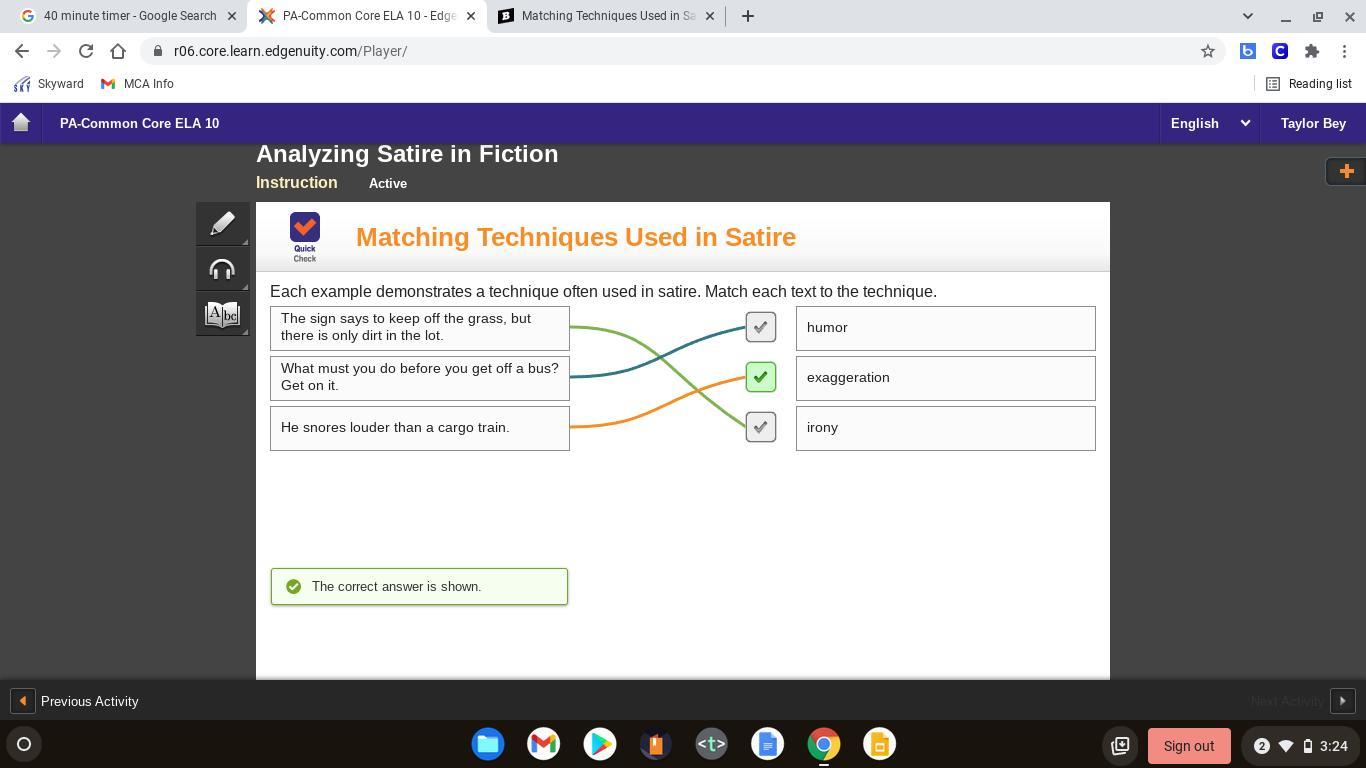Launch Gmail from the shelf
This screenshot has height=768, width=1366.
coord(544,744)
